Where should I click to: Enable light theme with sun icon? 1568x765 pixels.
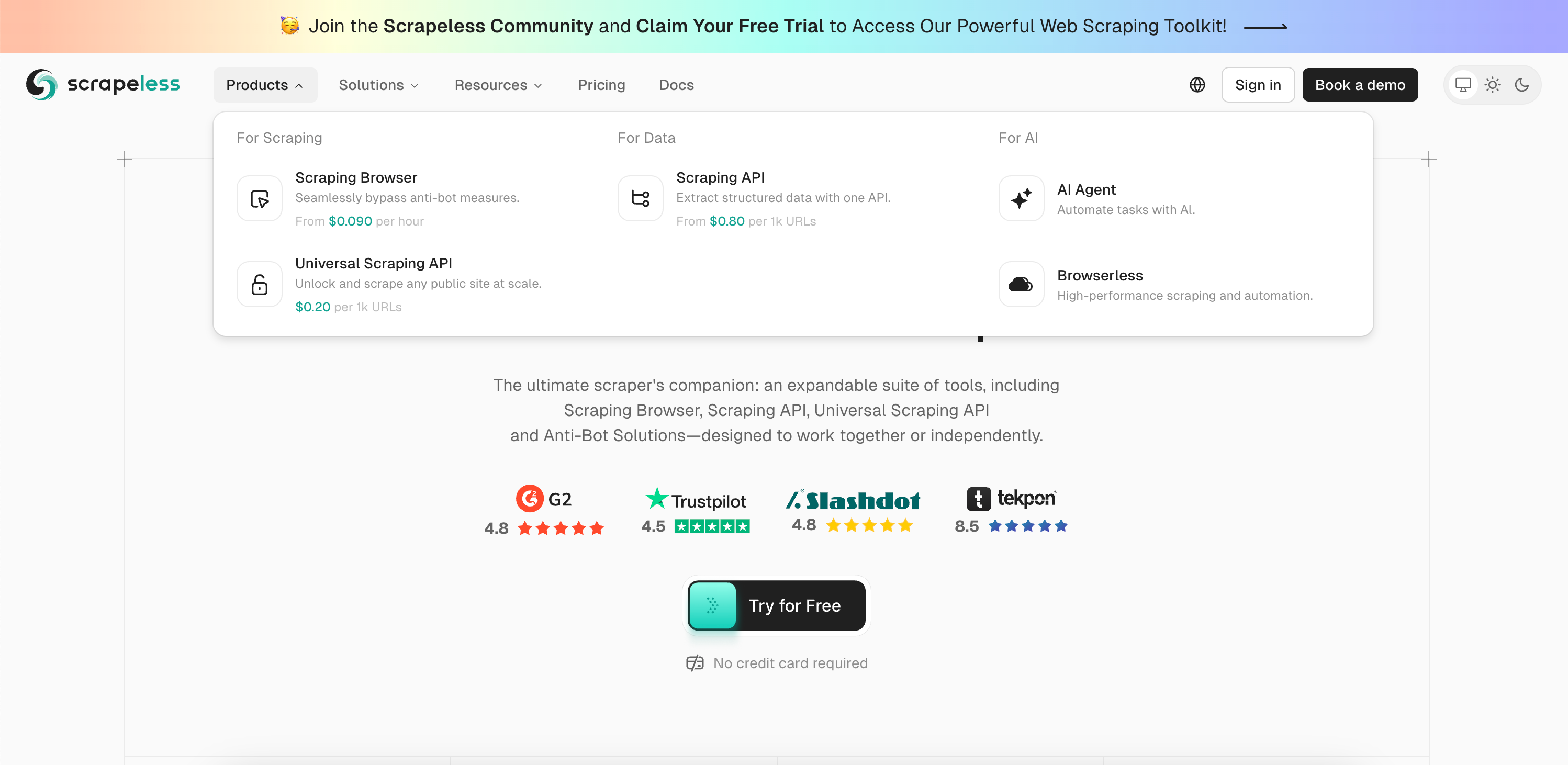pos(1492,85)
